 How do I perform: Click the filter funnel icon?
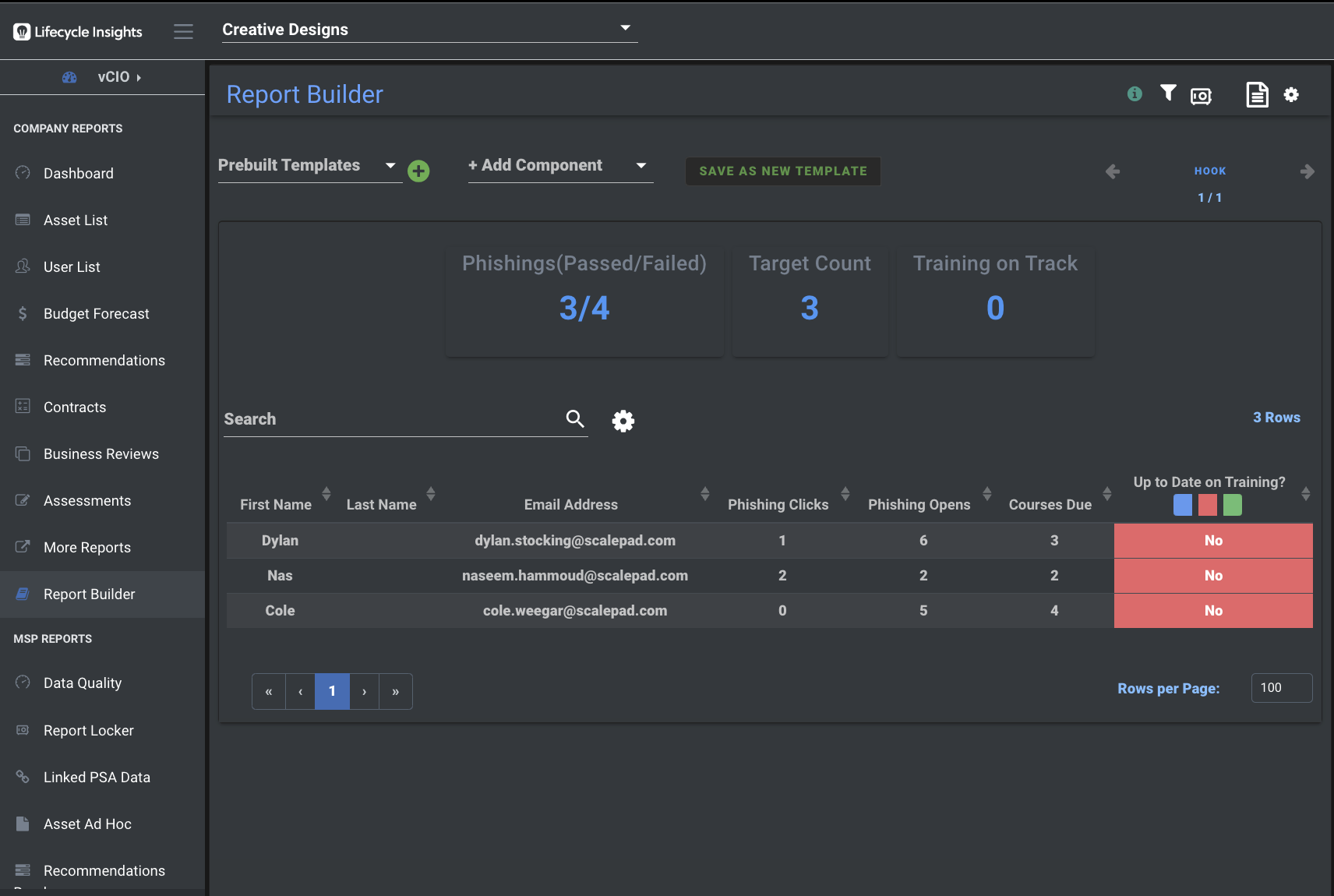(1168, 93)
